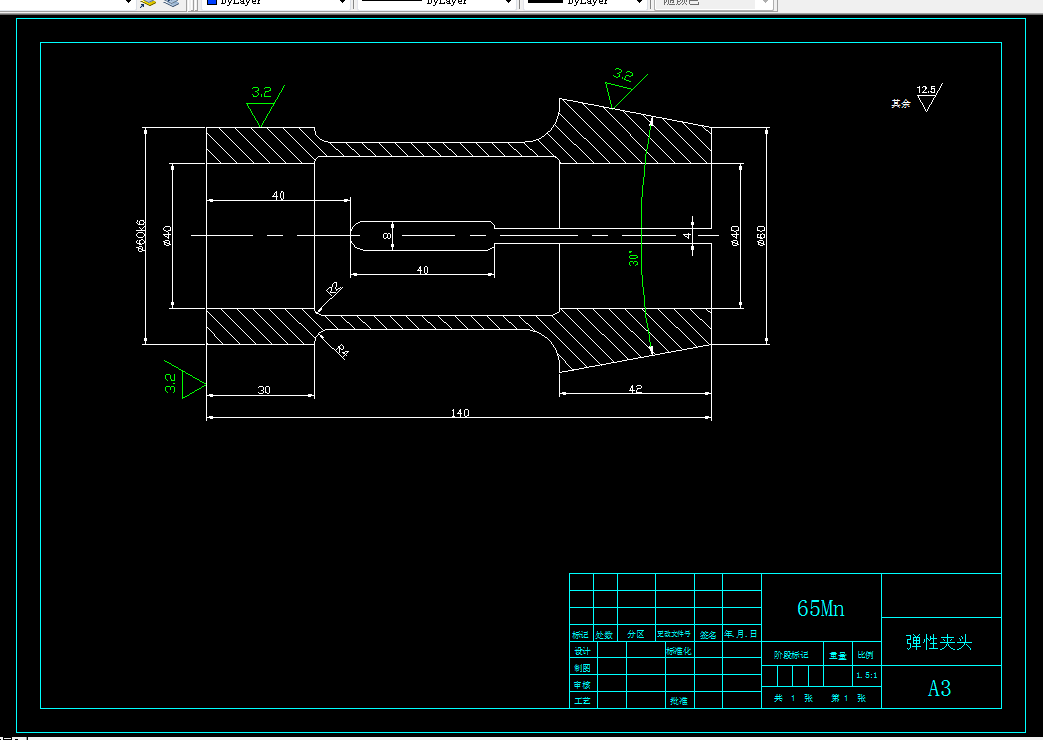Image resolution: width=1043 pixels, height=740 pixels.
Task: Select the 审核 row label
Action: [x=582, y=684]
